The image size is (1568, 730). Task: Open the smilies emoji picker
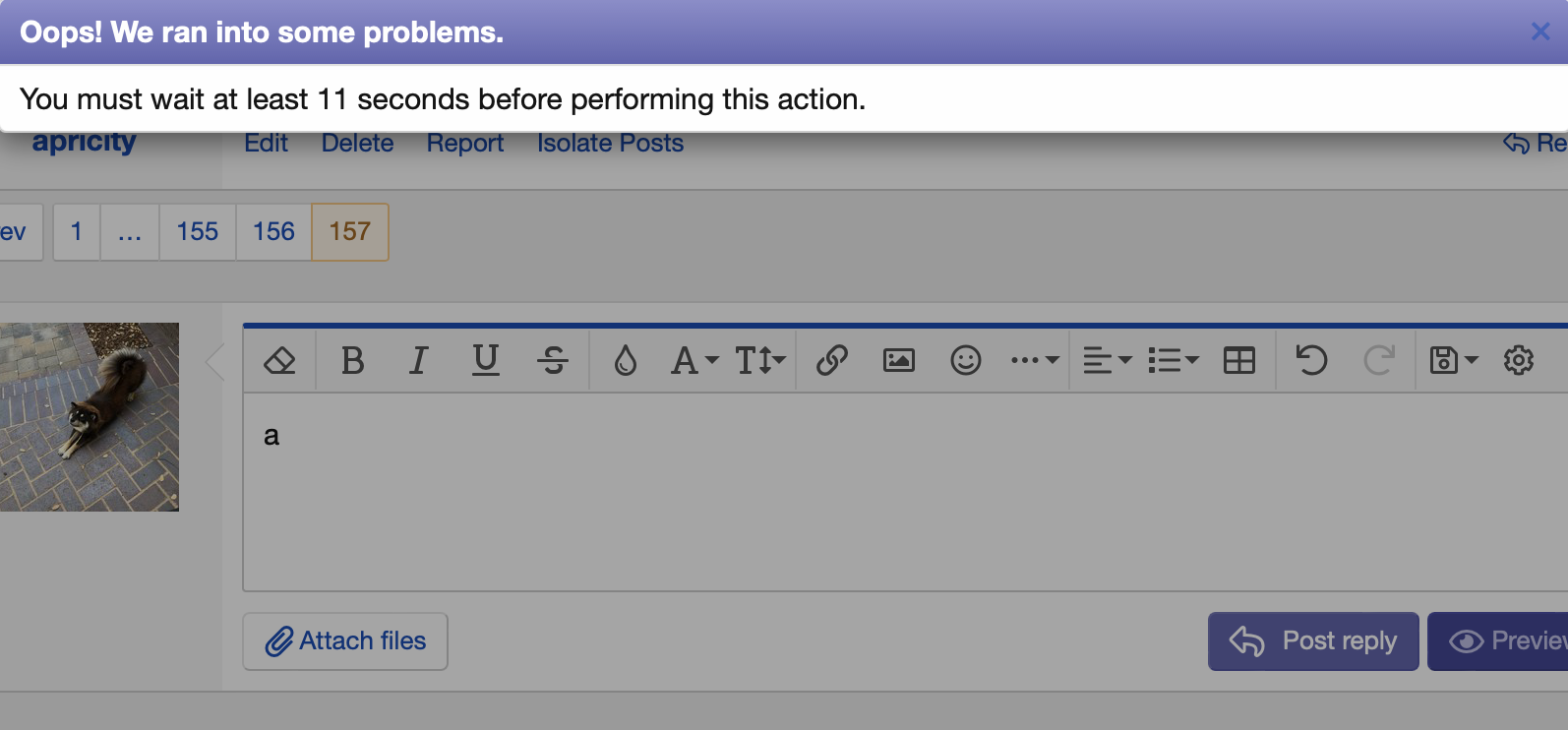(966, 361)
